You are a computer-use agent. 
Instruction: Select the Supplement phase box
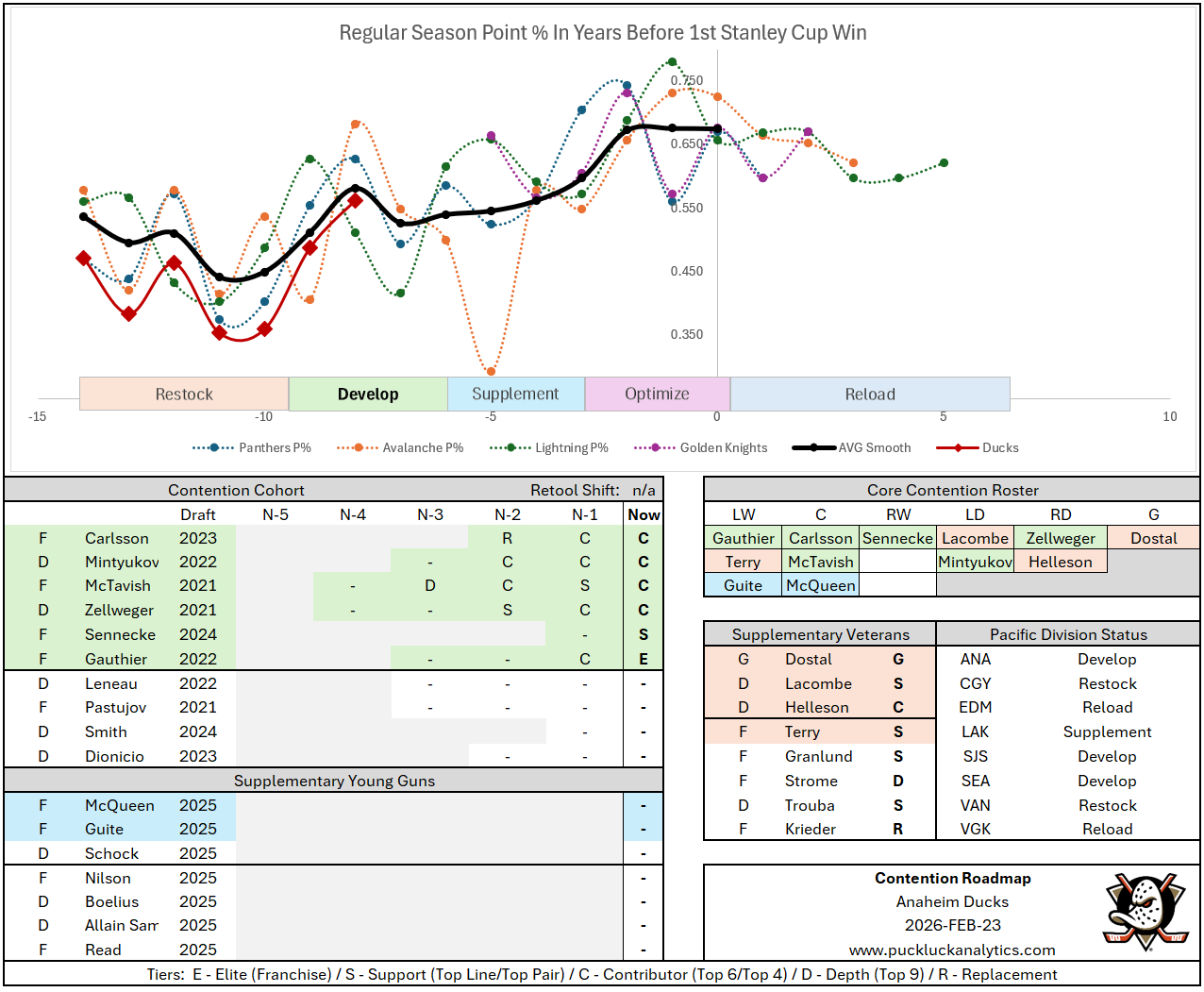pos(515,394)
